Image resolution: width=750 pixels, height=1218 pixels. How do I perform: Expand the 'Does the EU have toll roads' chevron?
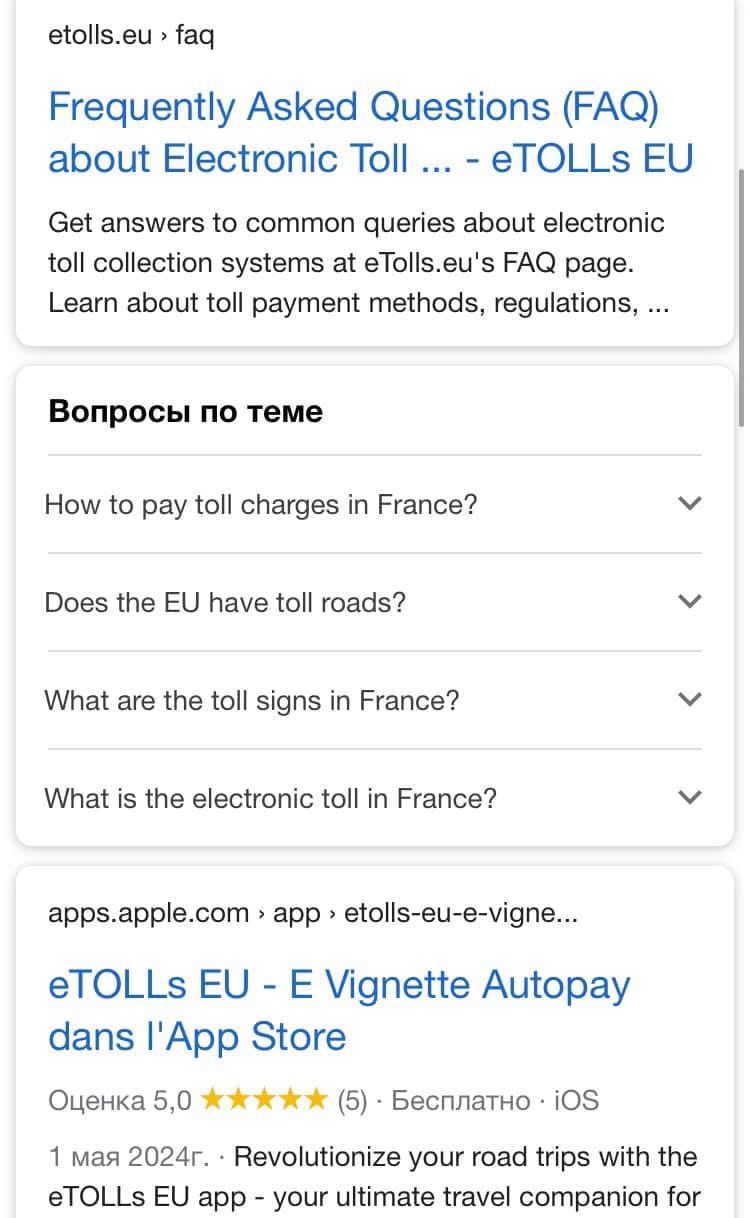[690, 601]
